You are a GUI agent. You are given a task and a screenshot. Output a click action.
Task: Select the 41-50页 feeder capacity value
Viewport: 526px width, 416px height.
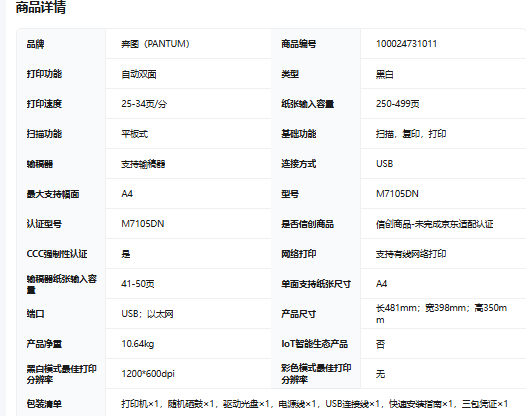(x=138, y=284)
